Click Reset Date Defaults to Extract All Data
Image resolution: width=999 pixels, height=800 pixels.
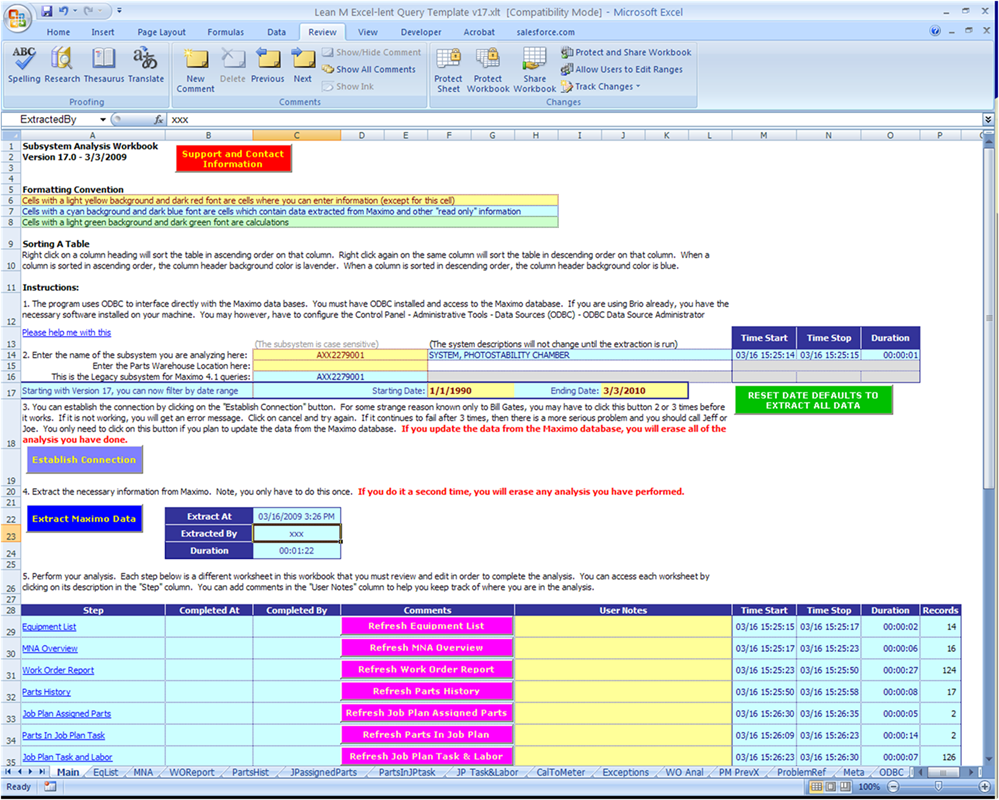coord(813,400)
